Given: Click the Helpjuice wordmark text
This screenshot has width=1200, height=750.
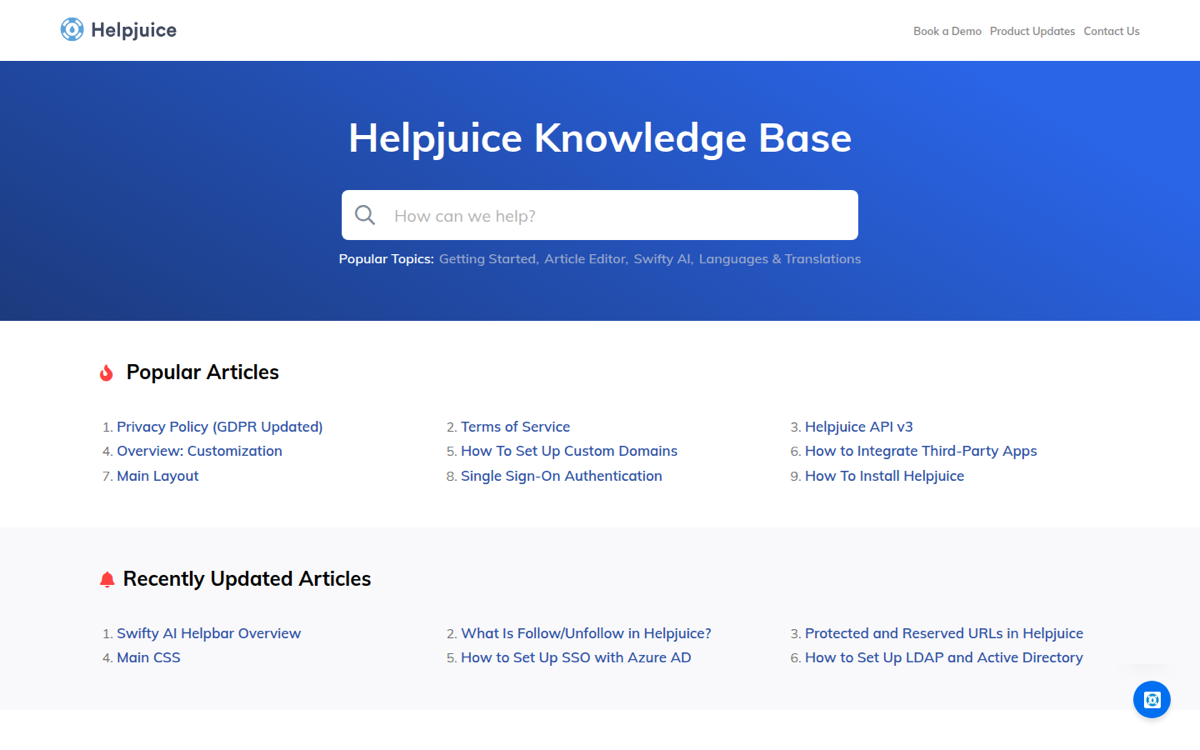Looking at the screenshot, I should tap(134, 30).
